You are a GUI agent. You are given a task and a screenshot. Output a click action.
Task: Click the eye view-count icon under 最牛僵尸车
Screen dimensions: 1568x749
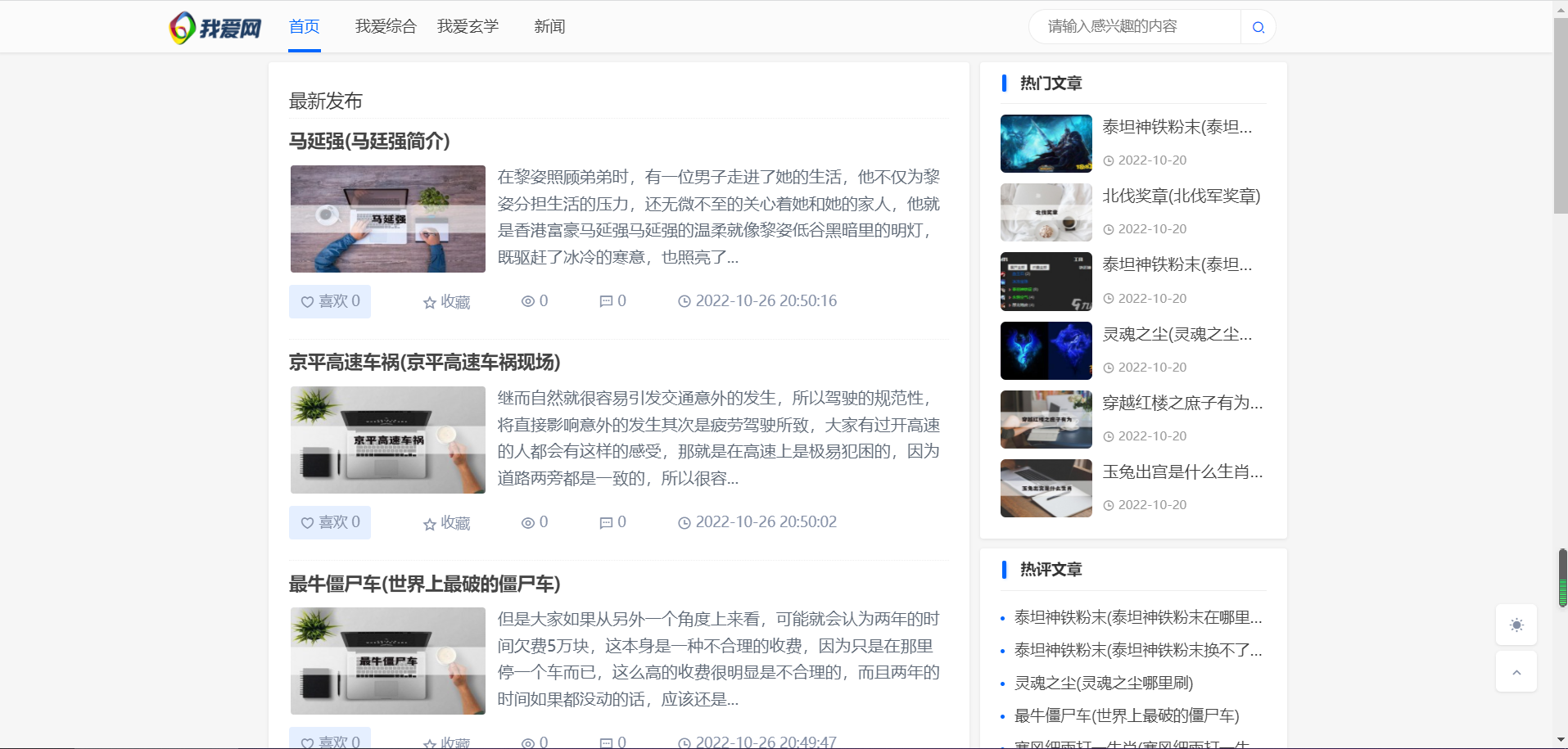[527, 742]
